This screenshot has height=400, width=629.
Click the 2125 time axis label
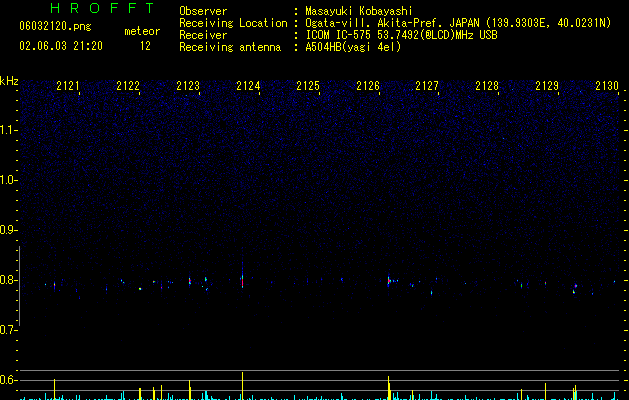tap(308, 86)
